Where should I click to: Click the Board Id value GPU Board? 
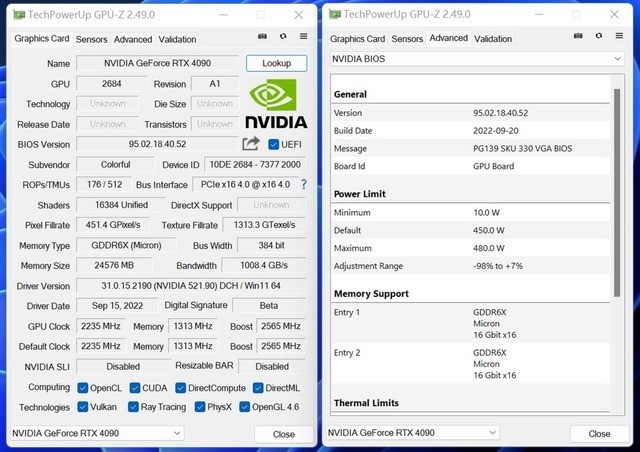493,166
